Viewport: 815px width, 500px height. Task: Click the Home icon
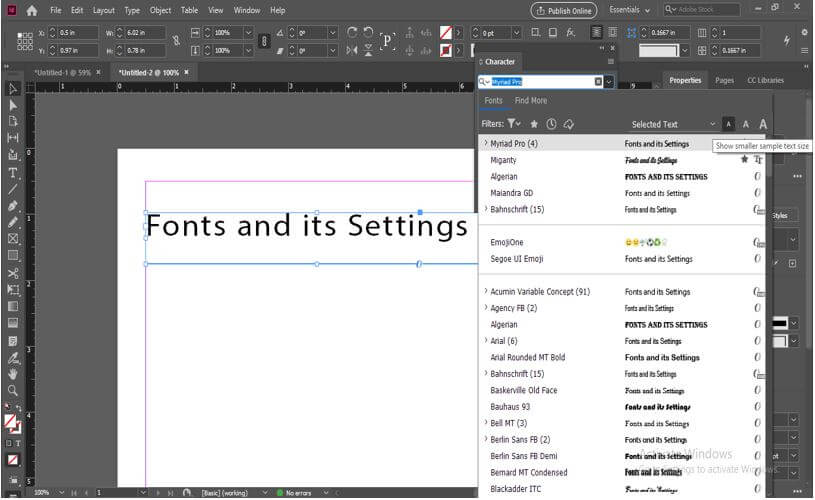coord(32,10)
